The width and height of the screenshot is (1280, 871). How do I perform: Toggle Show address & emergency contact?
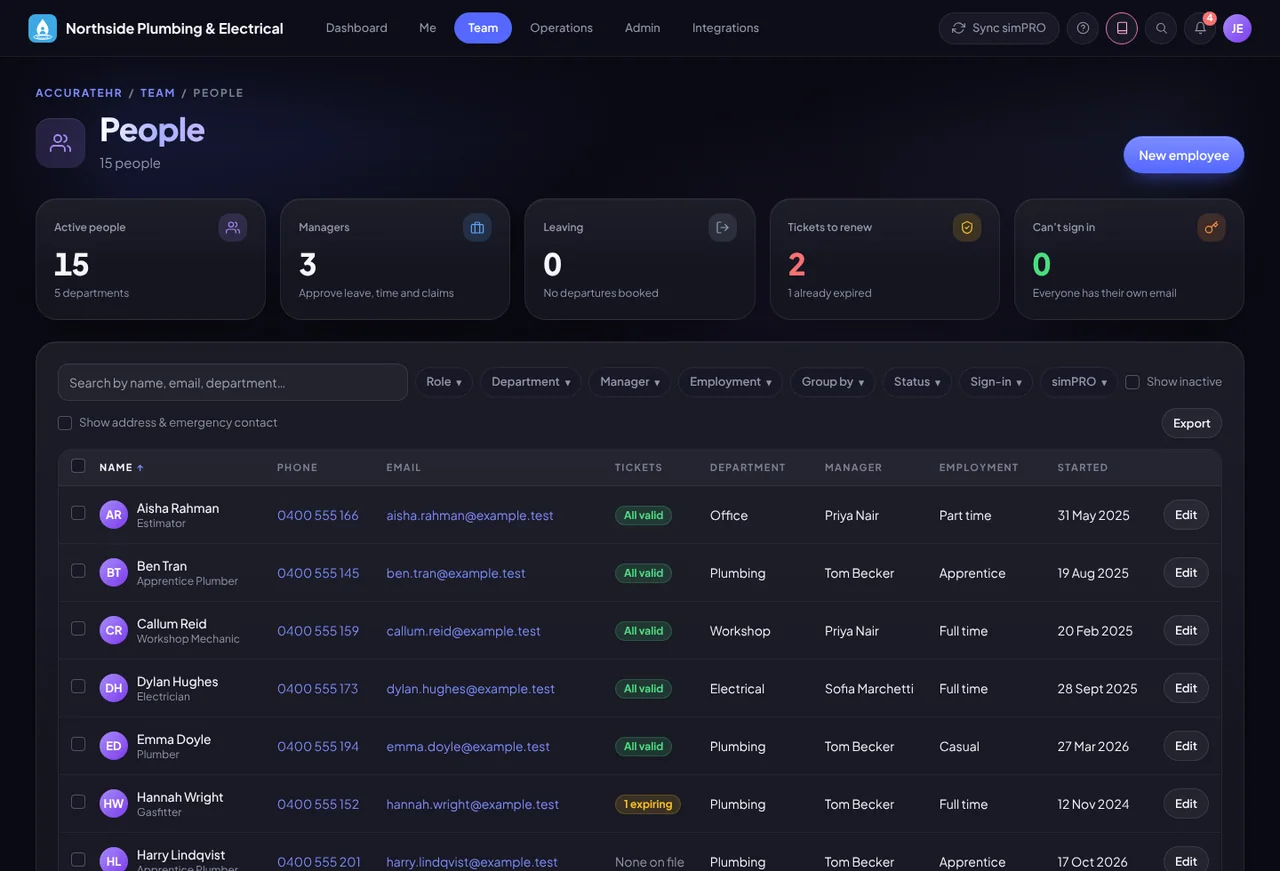[x=65, y=423]
